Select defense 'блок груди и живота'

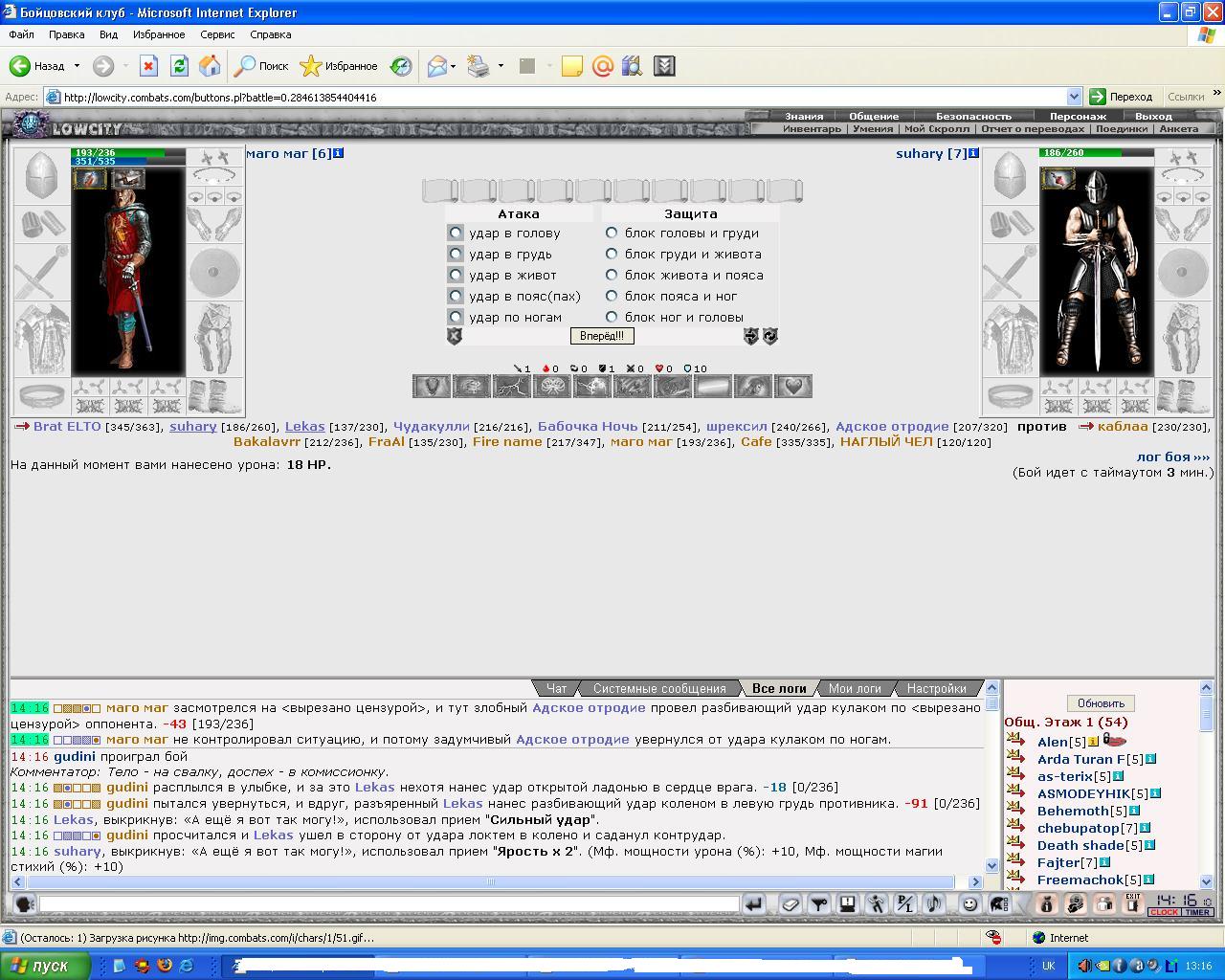612,254
